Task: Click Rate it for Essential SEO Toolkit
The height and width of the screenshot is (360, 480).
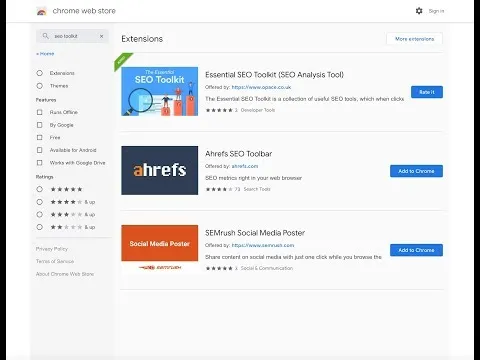Action: 427,92
